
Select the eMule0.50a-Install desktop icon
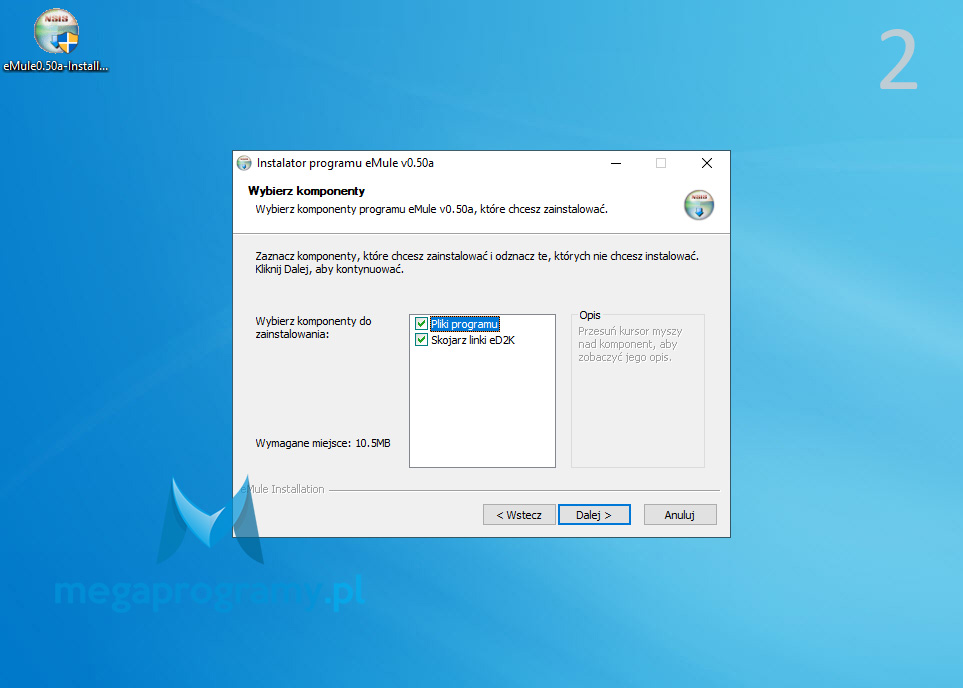click(x=56, y=40)
